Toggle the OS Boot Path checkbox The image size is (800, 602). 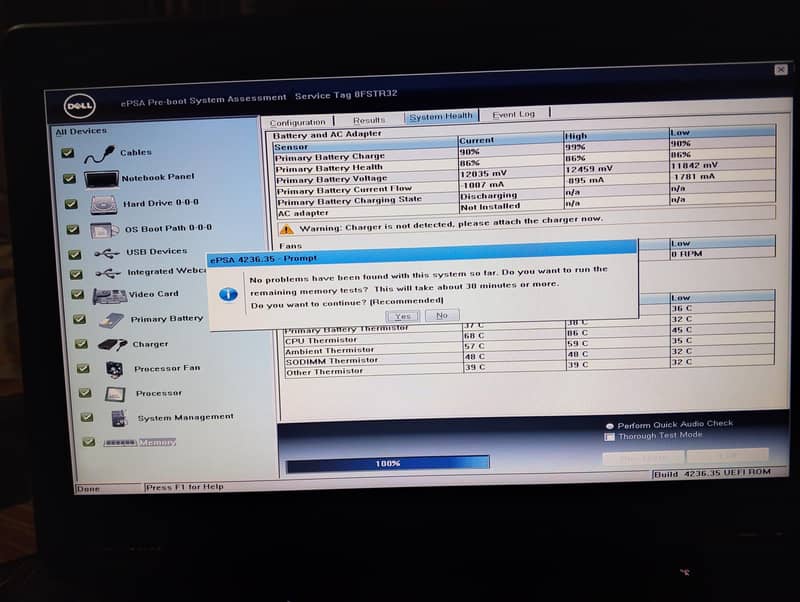coord(73,230)
